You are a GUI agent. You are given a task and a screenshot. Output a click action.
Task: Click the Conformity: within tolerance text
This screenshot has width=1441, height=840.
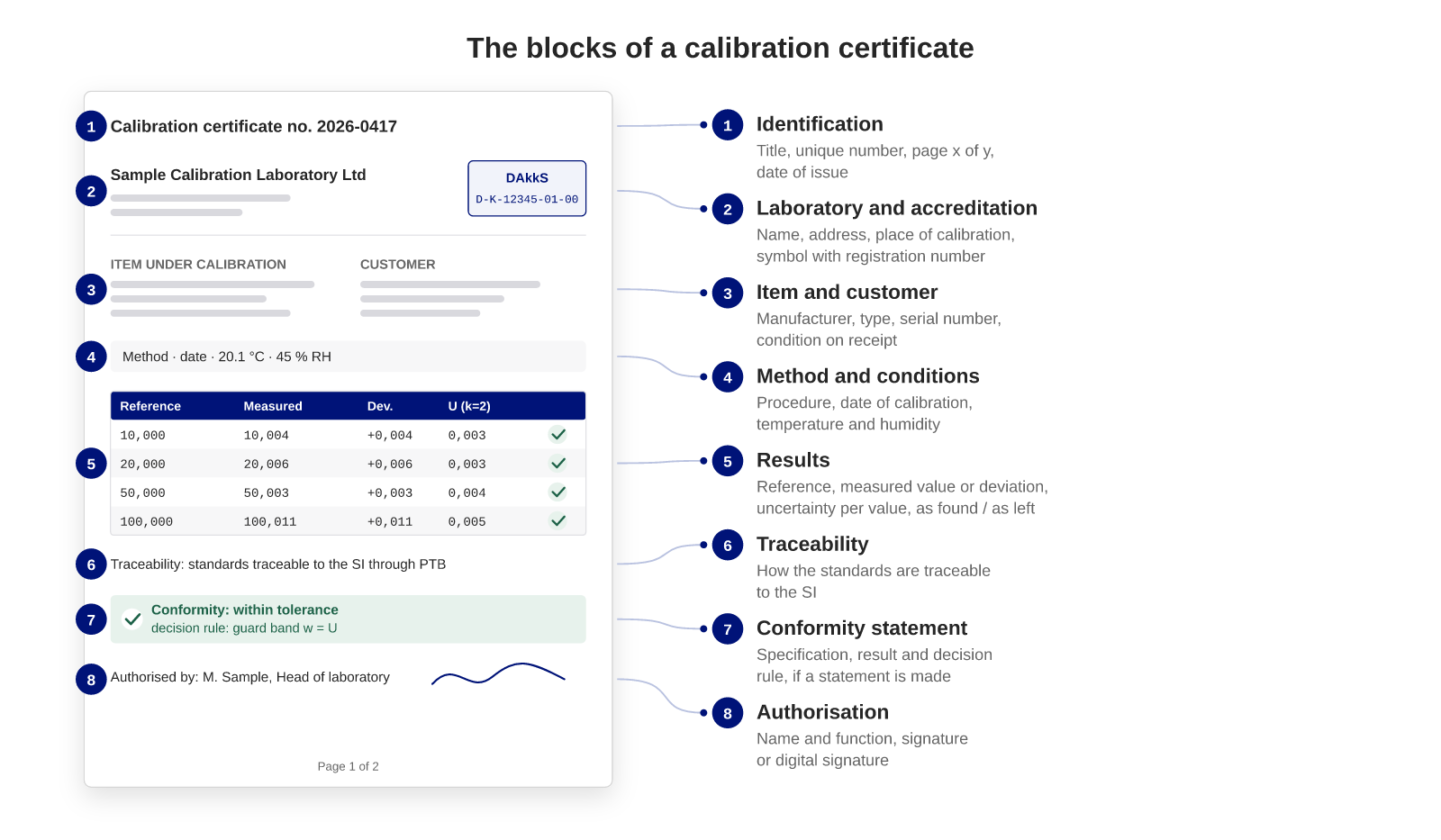point(245,610)
